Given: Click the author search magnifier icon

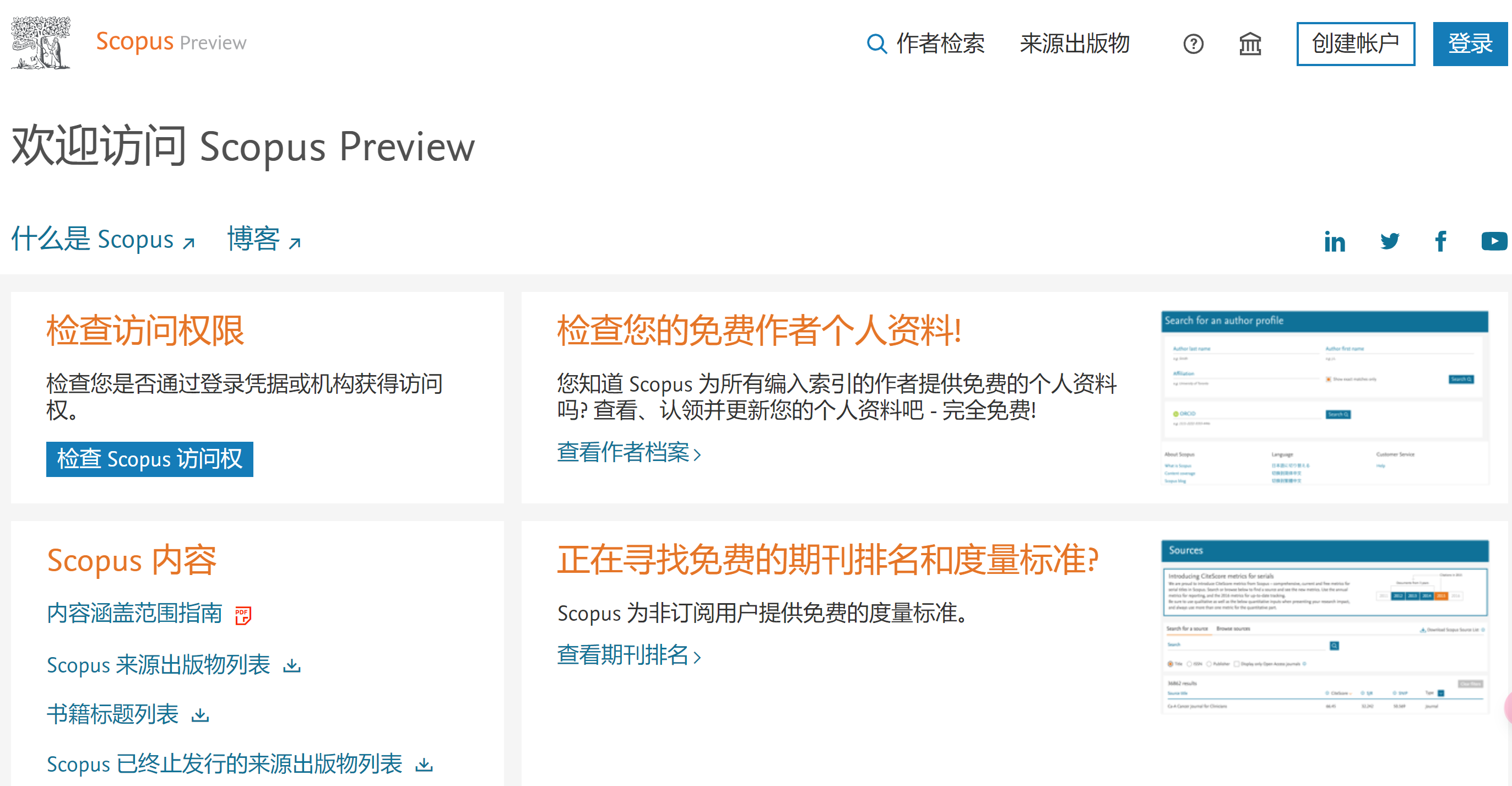Looking at the screenshot, I should pyautogui.click(x=876, y=44).
